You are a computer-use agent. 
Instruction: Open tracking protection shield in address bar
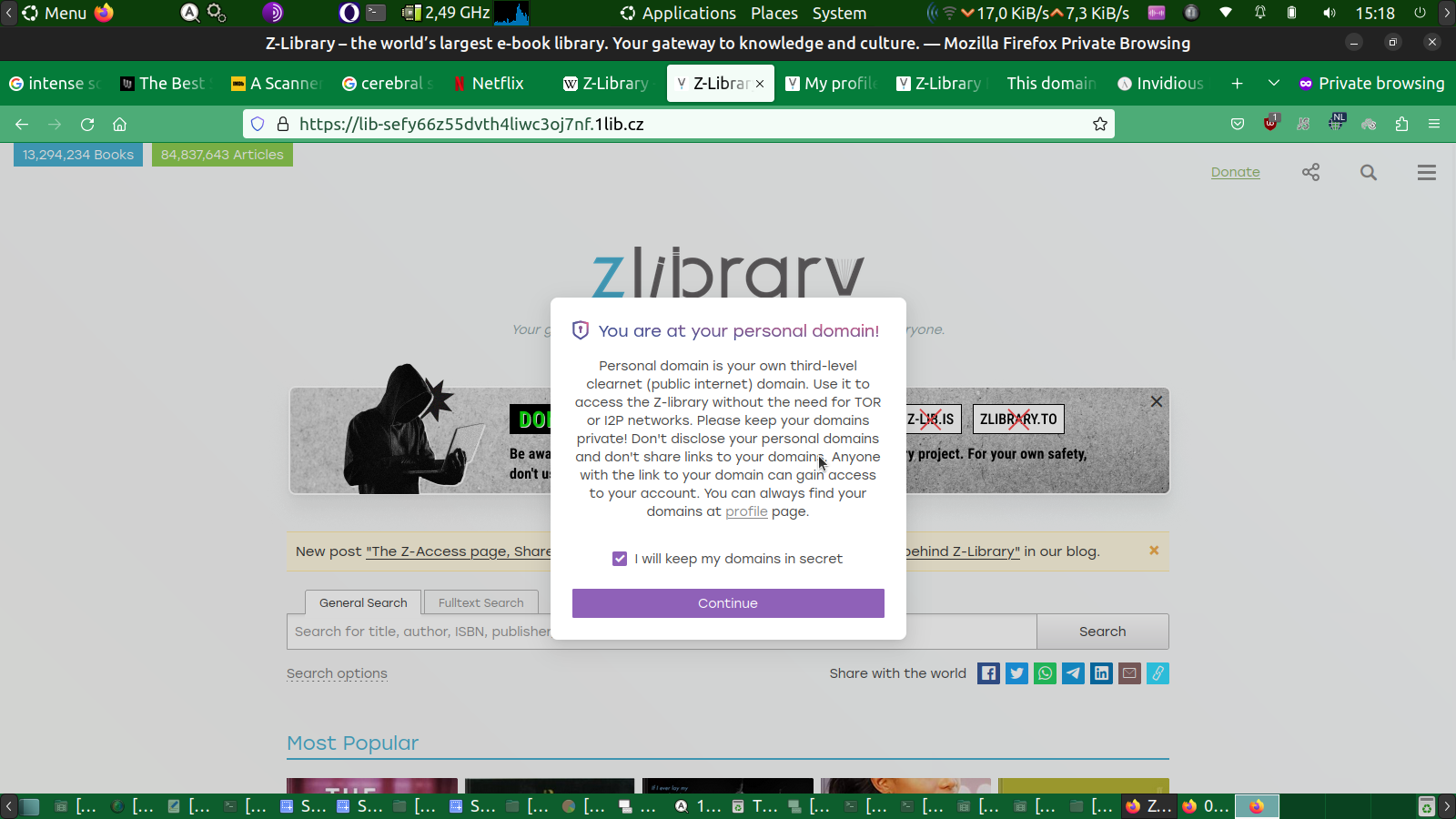(x=258, y=124)
